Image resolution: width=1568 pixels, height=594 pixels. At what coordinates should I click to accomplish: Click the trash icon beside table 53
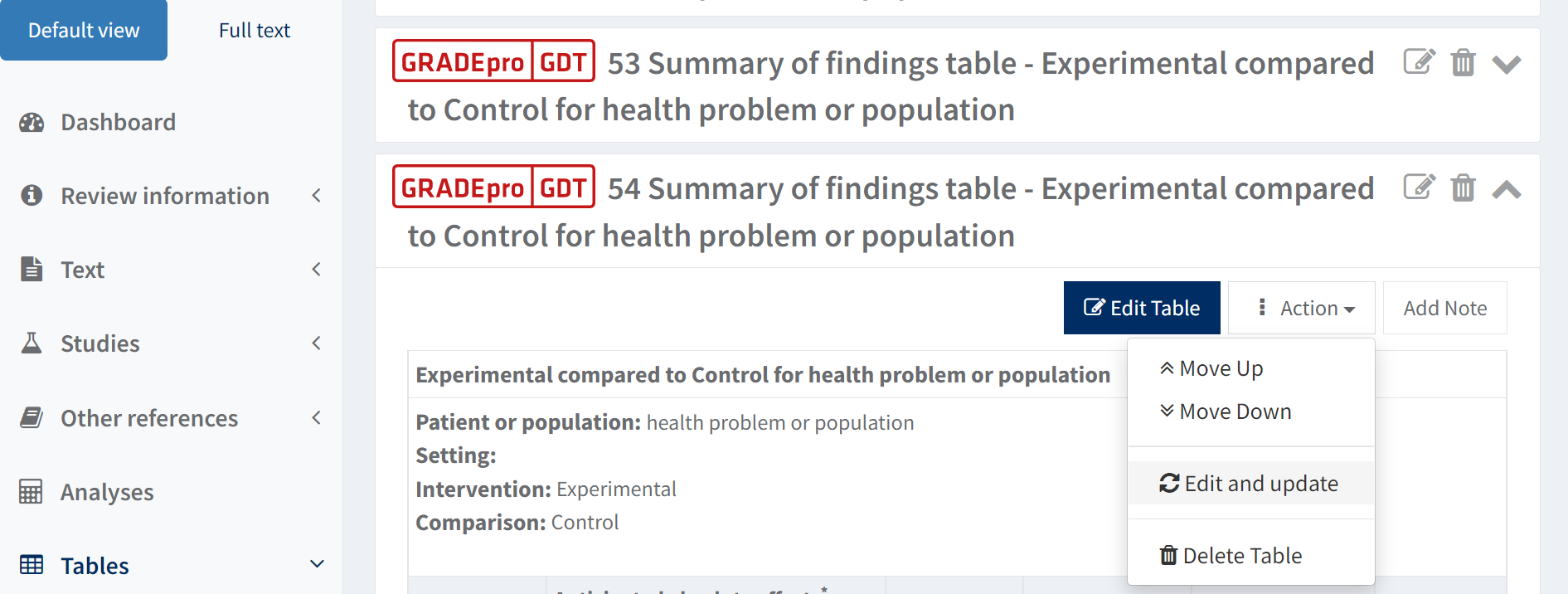(1463, 61)
